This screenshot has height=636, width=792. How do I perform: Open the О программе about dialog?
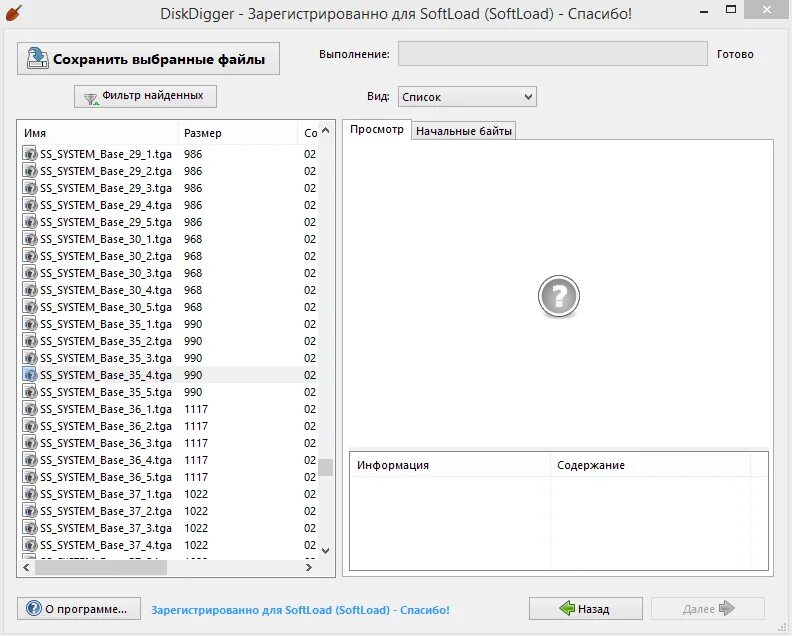79,609
